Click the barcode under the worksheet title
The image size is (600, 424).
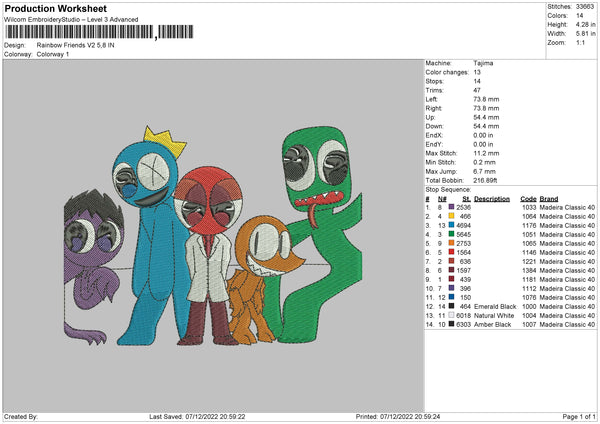pos(78,32)
